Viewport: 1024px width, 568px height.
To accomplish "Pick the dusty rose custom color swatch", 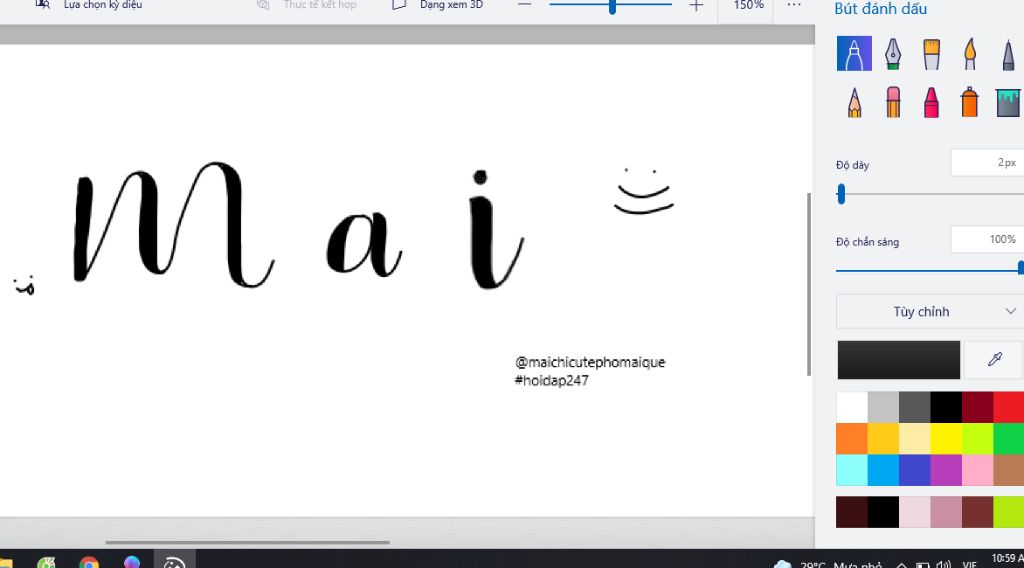I will pyautogui.click(x=946, y=512).
